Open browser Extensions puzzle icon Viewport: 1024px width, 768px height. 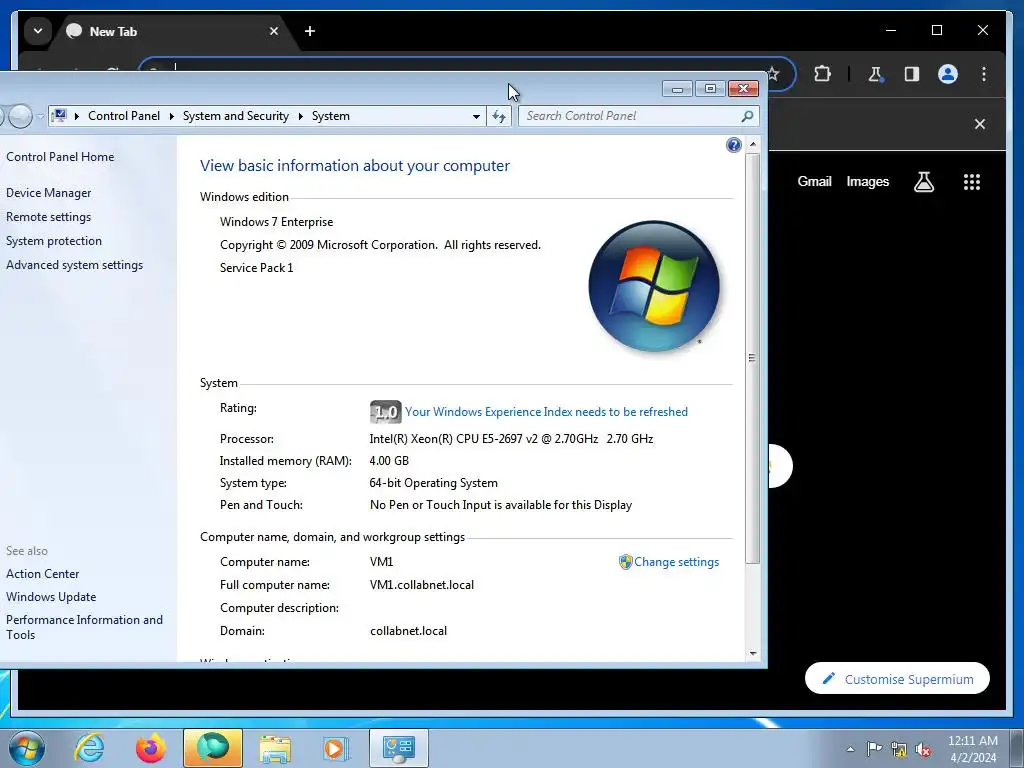click(822, 74)
